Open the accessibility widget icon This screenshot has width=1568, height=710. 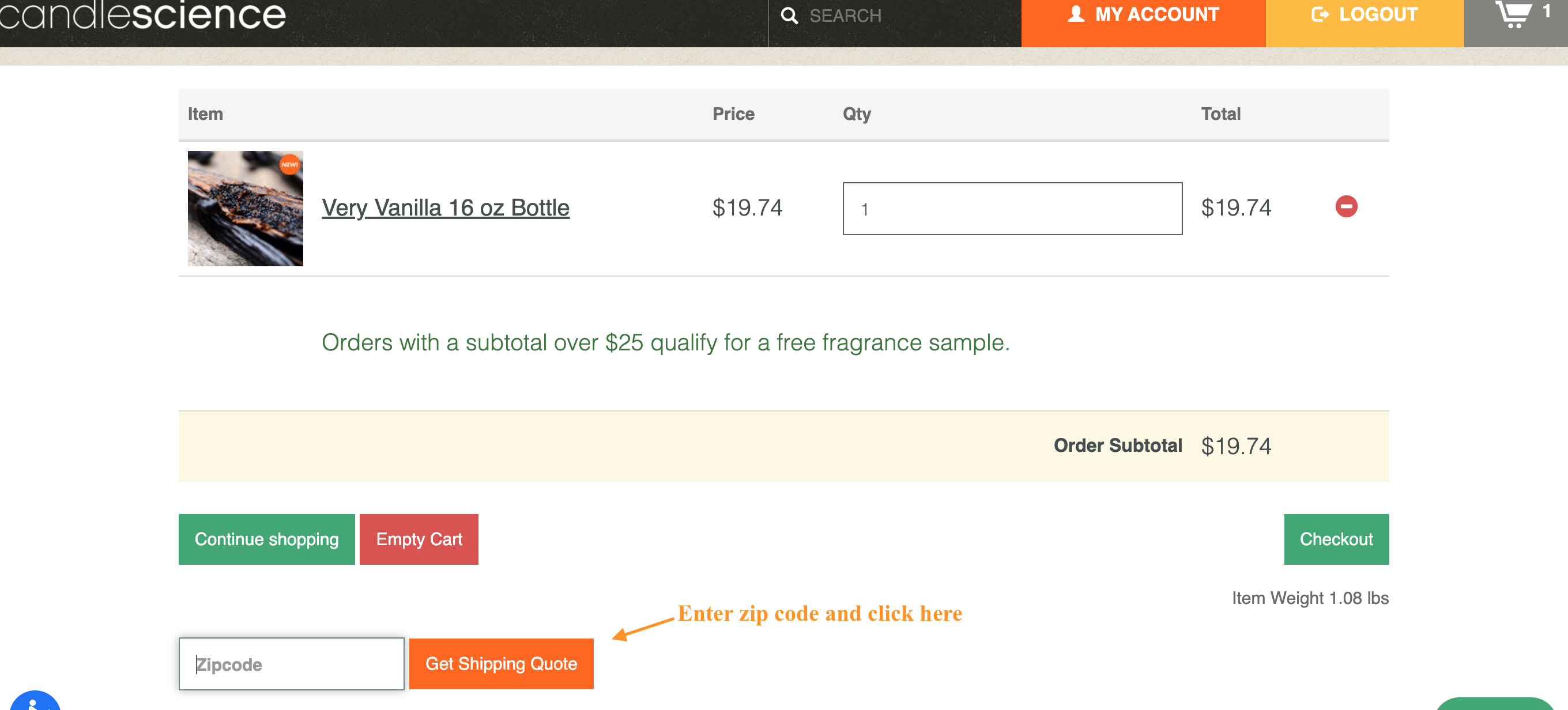click(x=35, y=700)
